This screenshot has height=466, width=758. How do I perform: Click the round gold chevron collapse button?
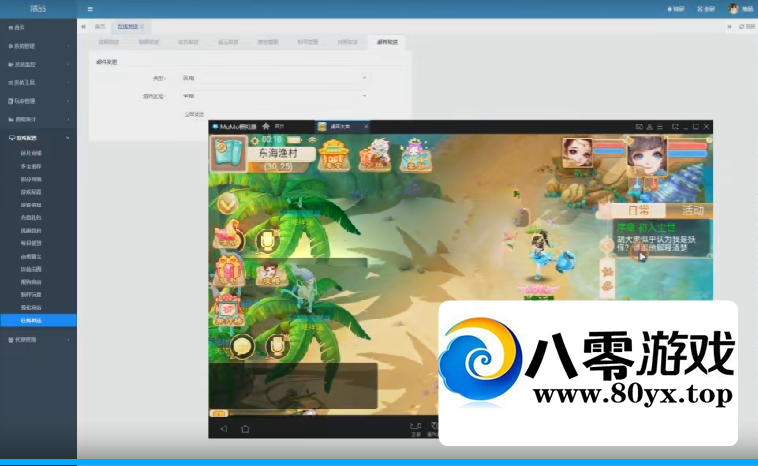[227, 204]
